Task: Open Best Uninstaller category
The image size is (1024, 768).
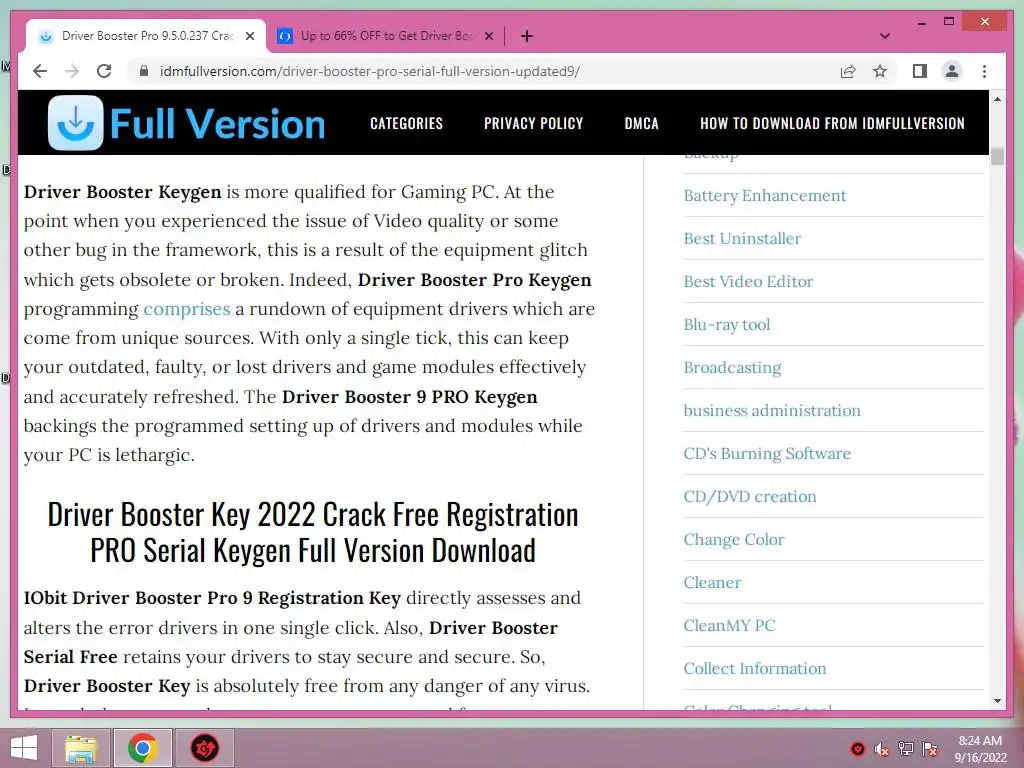Action: point(742,238)
